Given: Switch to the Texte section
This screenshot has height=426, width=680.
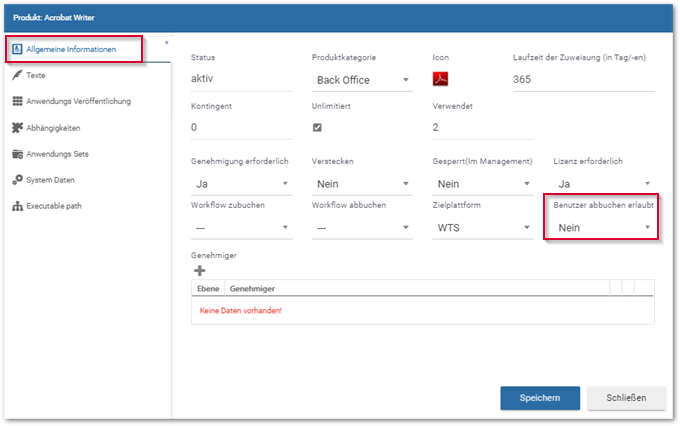Looking at the screenshot, I should 36,75.
